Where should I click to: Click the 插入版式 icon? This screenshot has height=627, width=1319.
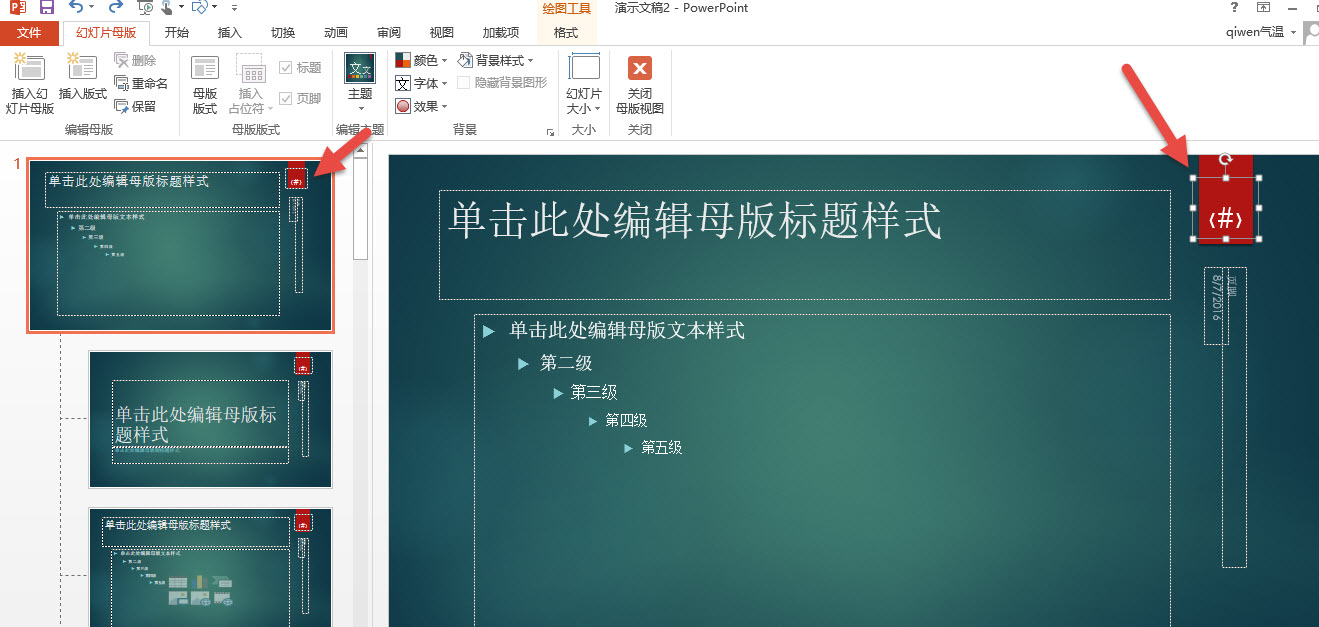(x=80, y=80)
